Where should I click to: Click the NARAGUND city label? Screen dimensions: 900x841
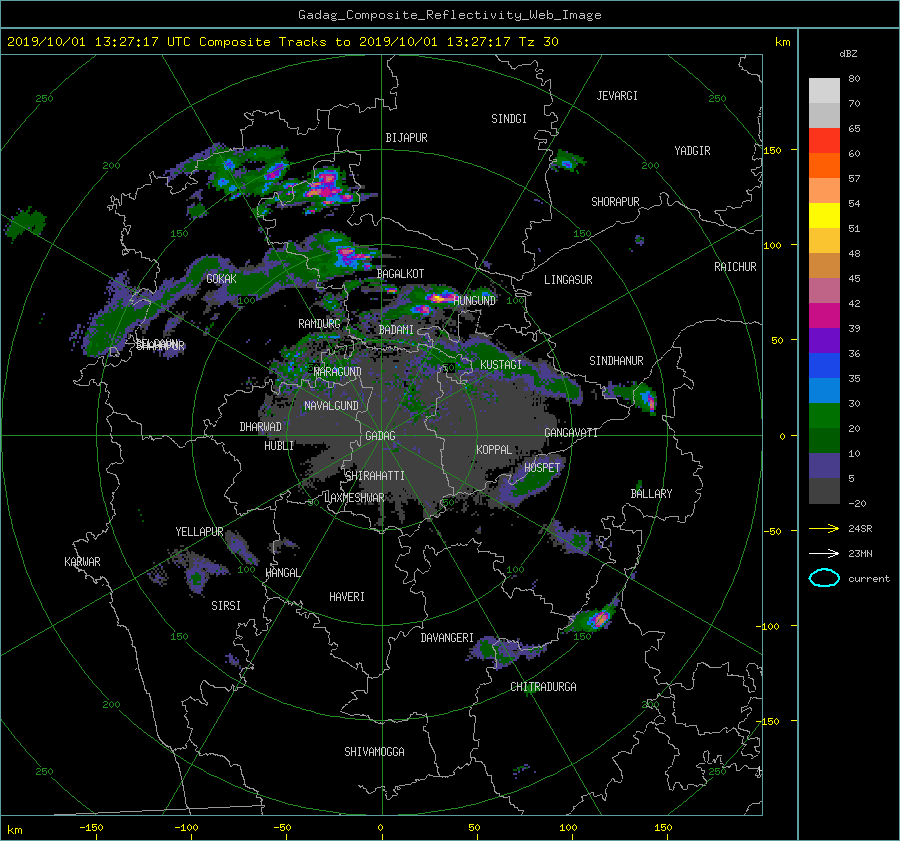[338, 371]
